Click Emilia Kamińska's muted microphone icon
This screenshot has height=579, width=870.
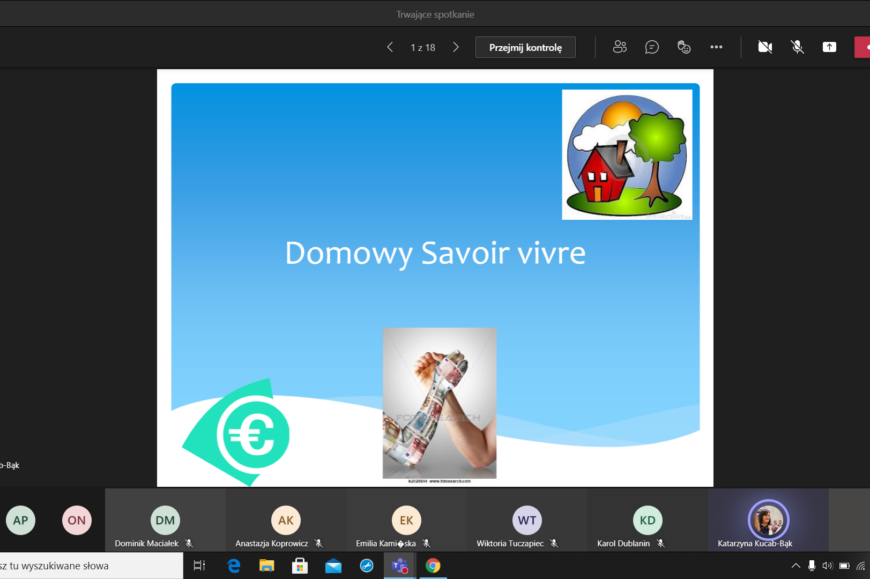click(x=426, y=544)
